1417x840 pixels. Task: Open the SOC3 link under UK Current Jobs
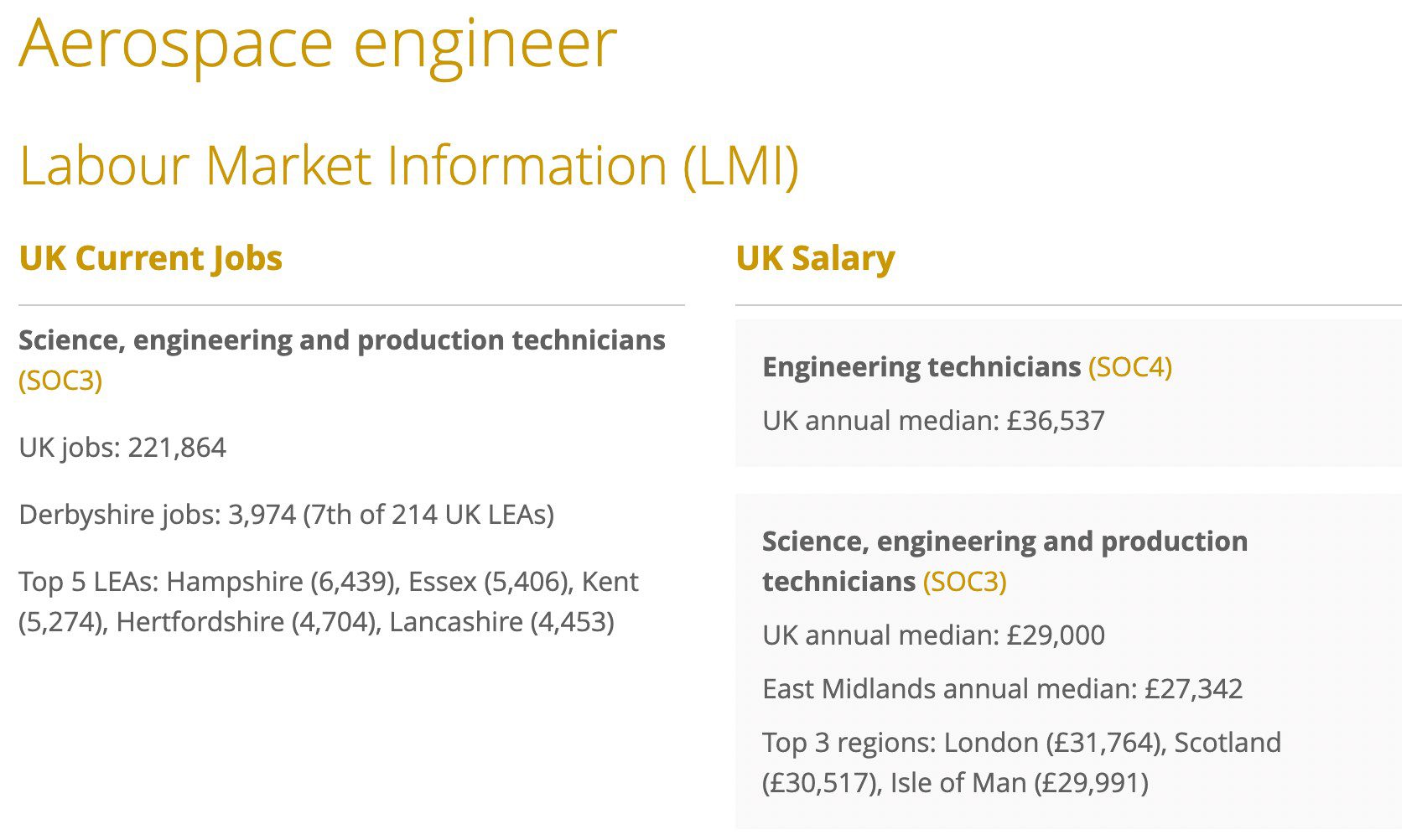(60, 381)
